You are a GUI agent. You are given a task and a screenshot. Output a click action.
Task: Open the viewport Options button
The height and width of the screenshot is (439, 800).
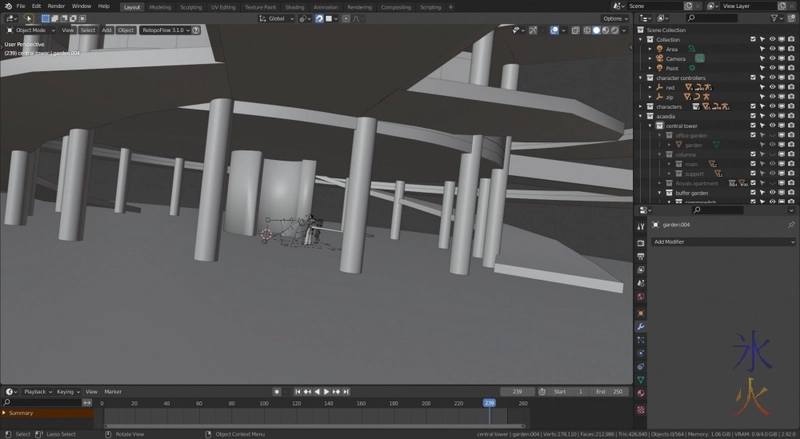(615, 18)
